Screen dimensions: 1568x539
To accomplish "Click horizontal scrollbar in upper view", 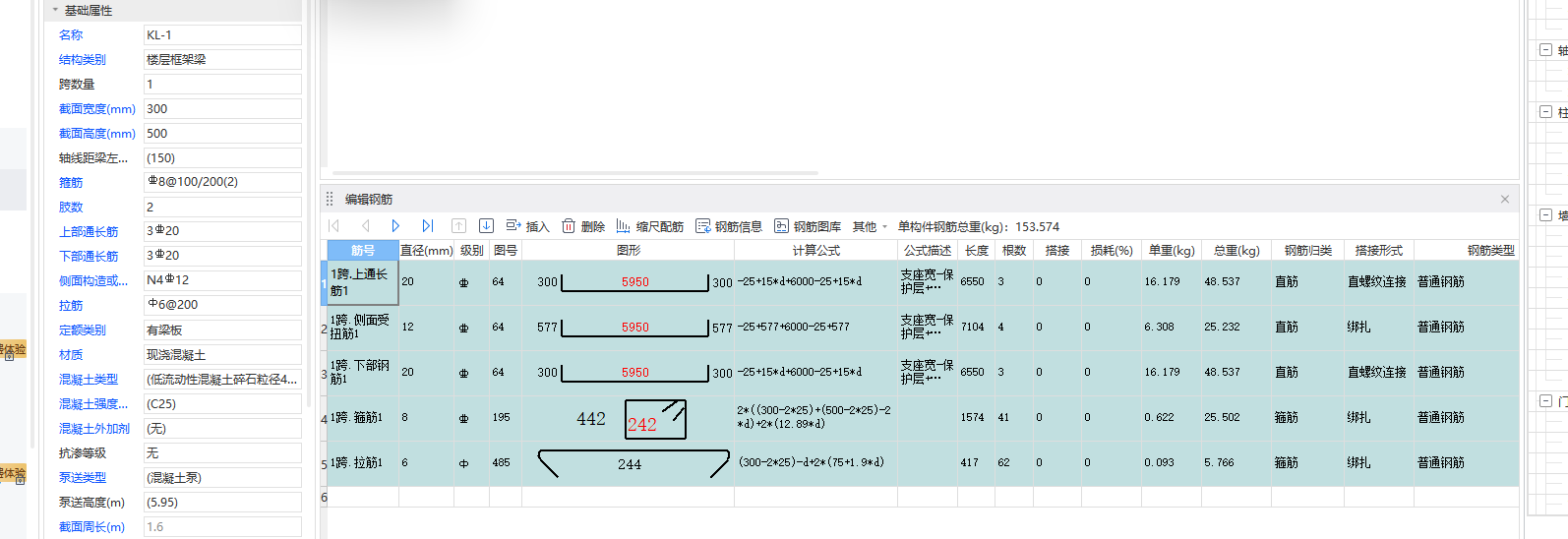I will 574,173.
